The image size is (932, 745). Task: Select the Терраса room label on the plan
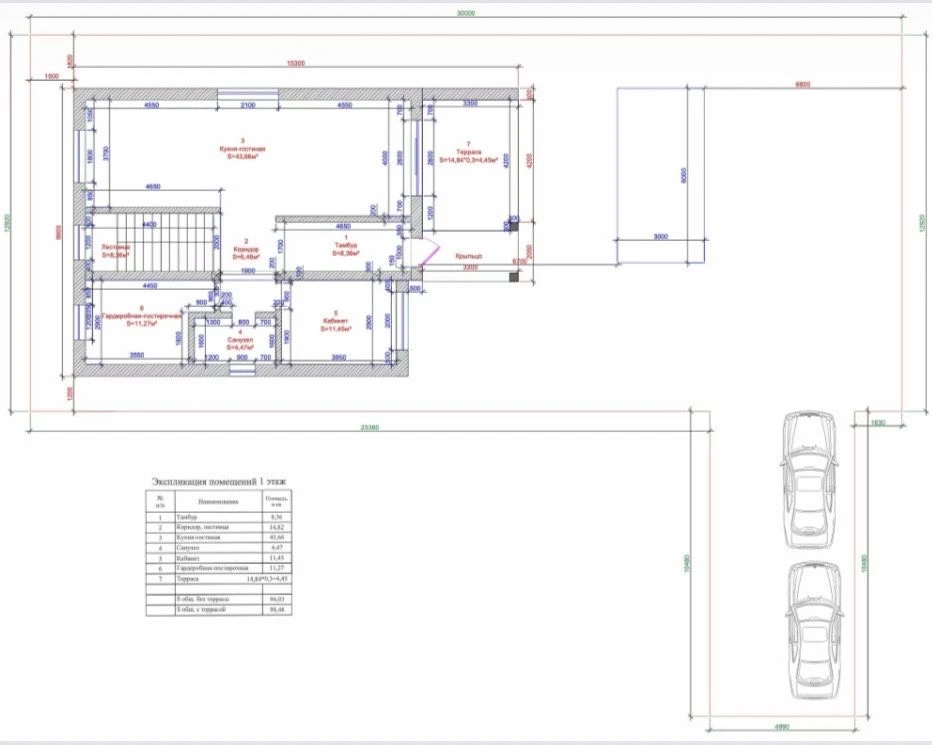point(468,152)
